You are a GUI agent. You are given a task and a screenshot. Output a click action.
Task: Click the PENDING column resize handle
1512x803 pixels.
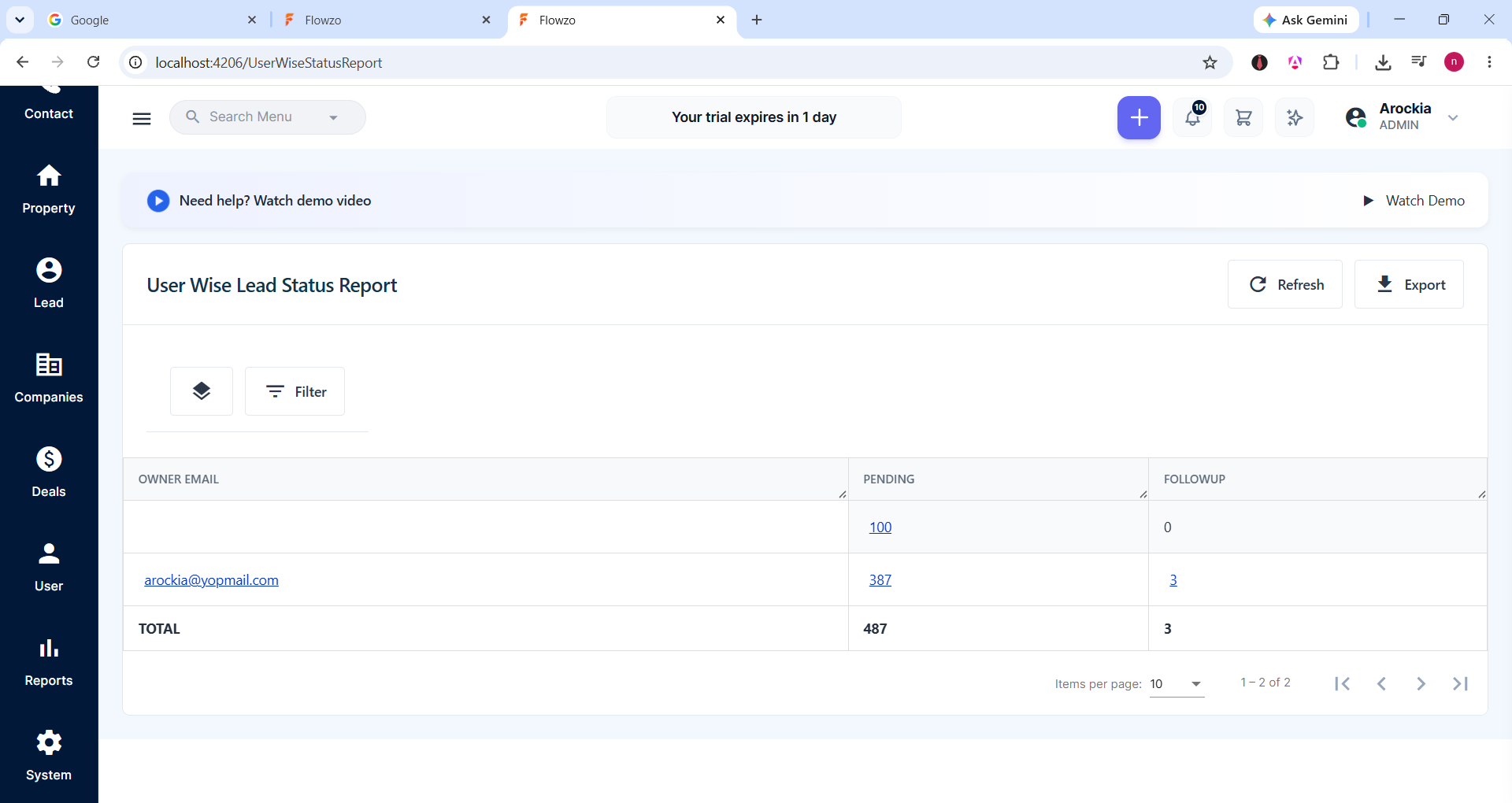pos(1143,494)
